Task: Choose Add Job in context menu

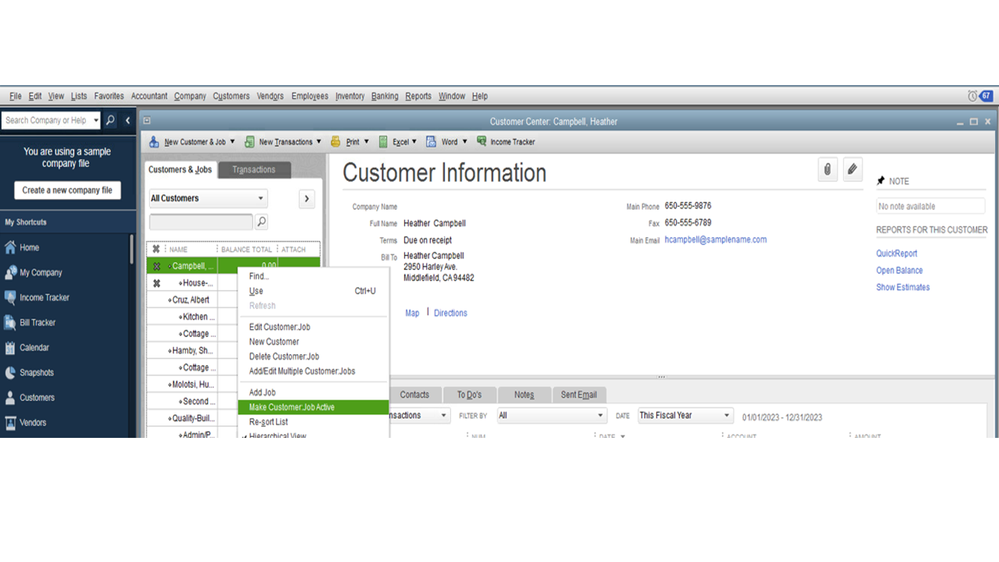Action: click(x=262, y=393)
